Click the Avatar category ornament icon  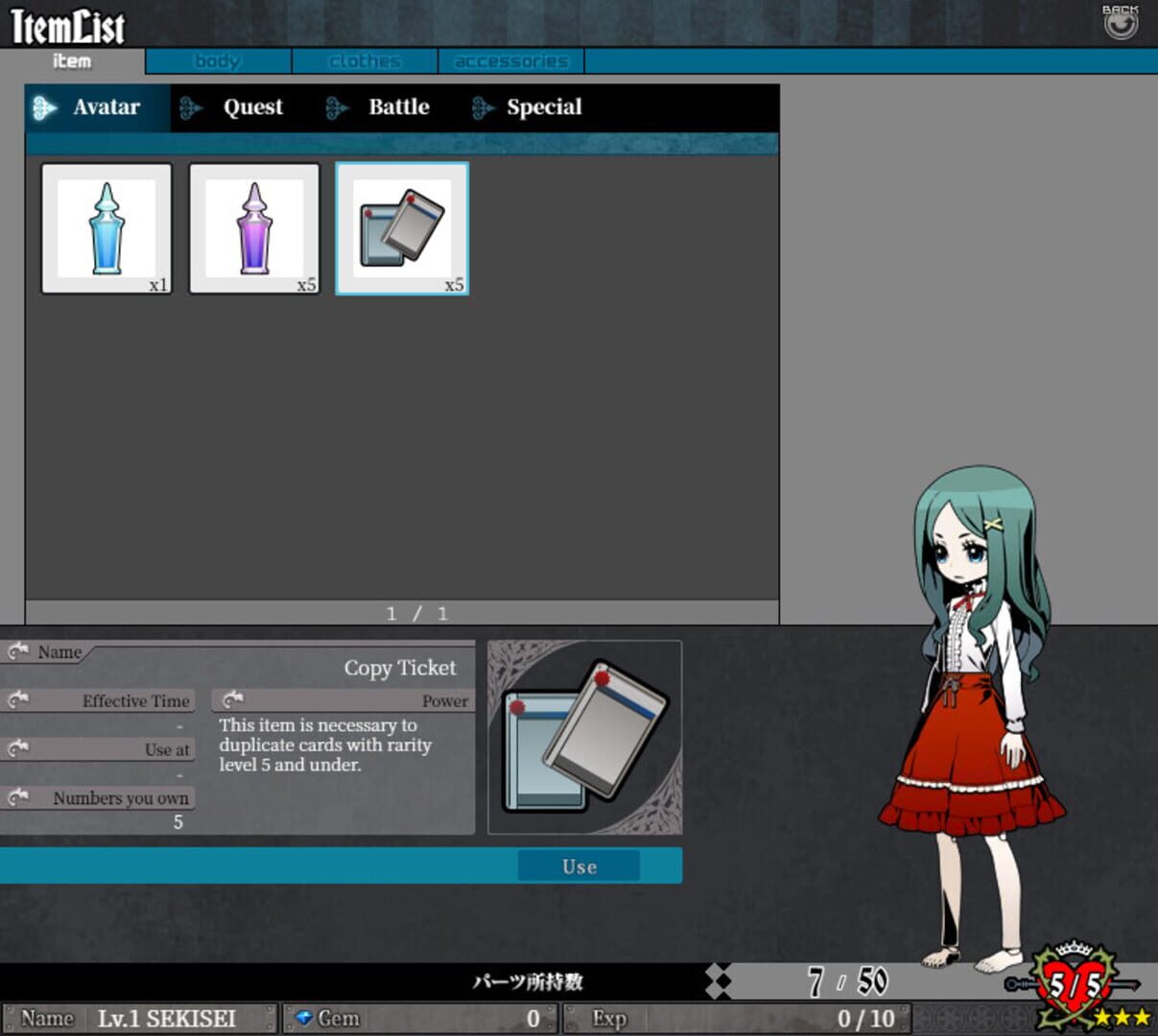[x=41, y=107]
